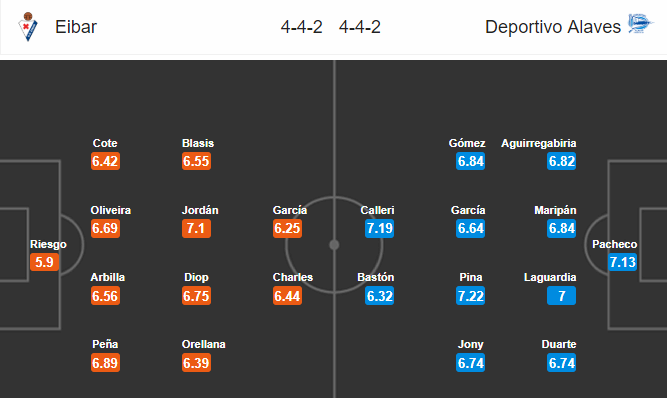Viewport: 667px width, 398px height.
Task: Click Duarte's 6.74 rating badge
Action: tap(562, 363)
